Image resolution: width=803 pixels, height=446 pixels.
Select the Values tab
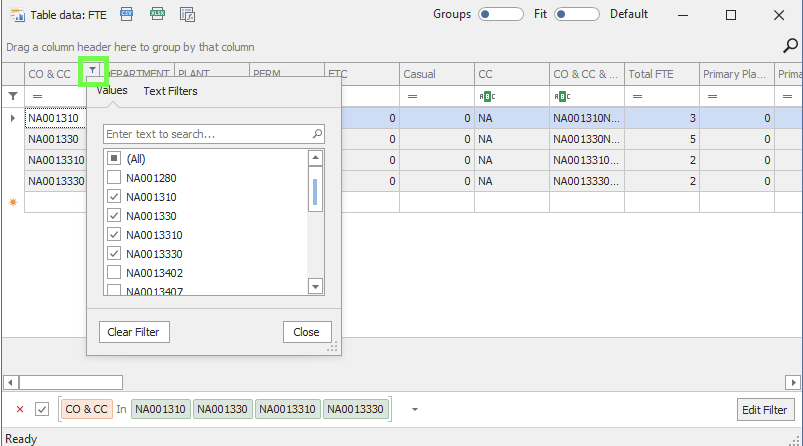[112, 91]
